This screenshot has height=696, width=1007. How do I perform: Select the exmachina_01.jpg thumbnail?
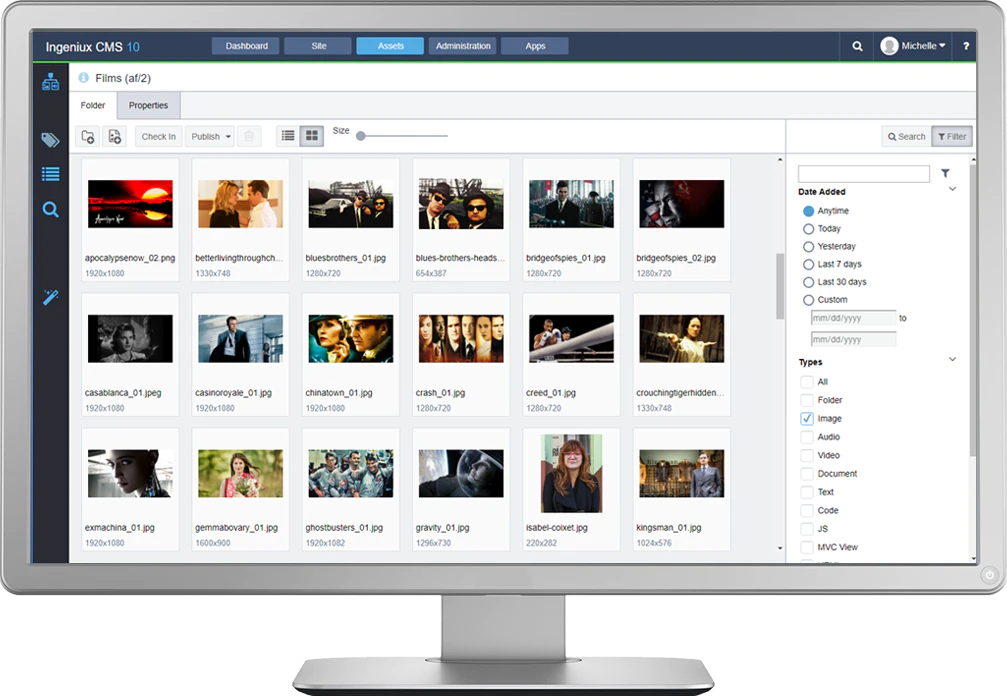[x=130, y=474]
